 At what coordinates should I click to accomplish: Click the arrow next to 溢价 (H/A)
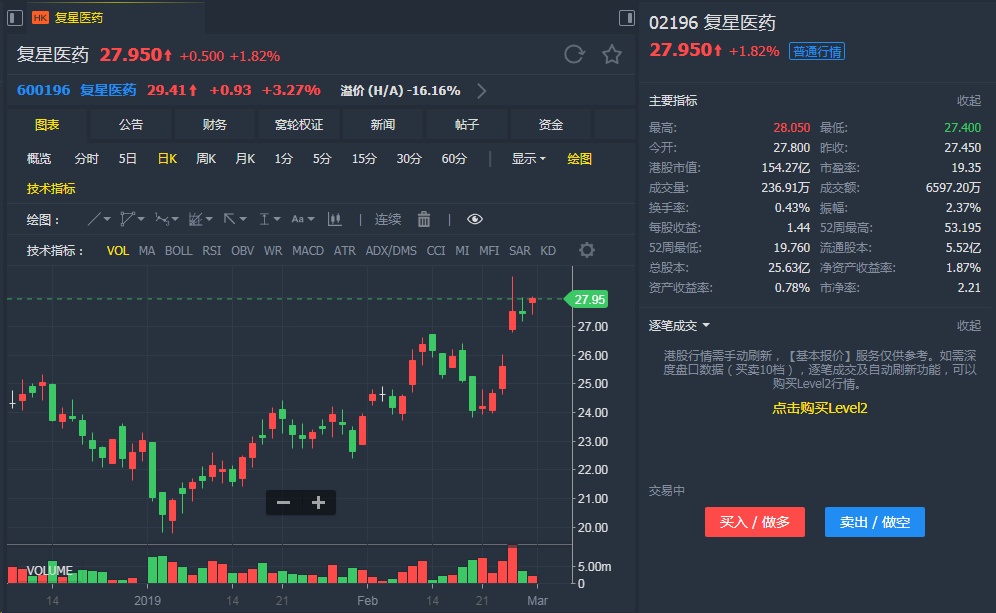click(x=482, y=90)
